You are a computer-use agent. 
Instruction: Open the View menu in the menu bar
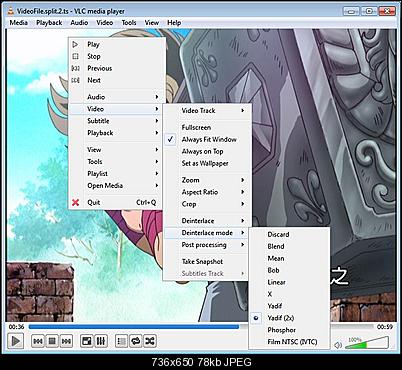(x=152, y=23)
